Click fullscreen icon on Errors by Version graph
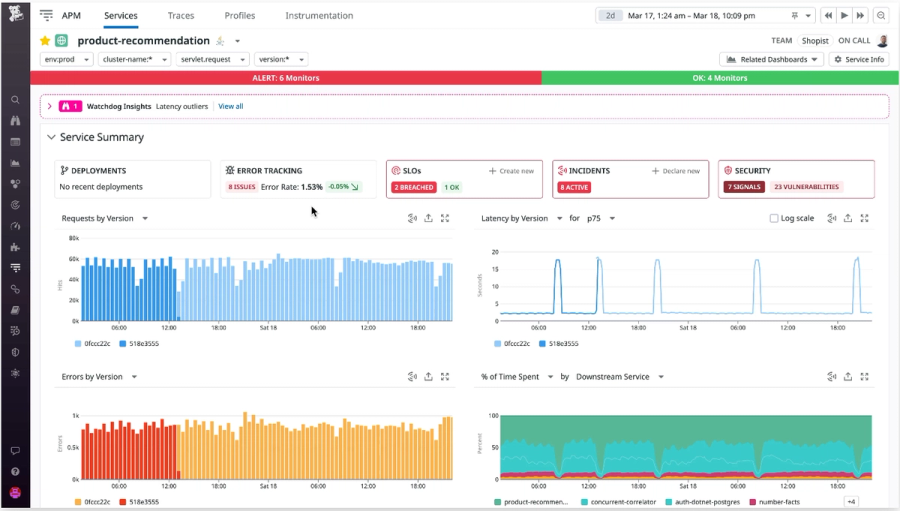 click(445, 377)
